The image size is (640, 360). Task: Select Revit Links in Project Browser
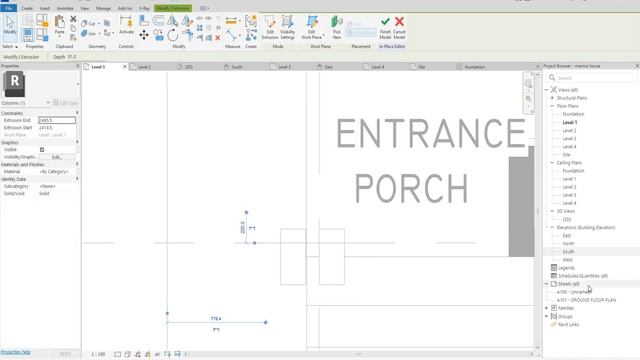568,324
